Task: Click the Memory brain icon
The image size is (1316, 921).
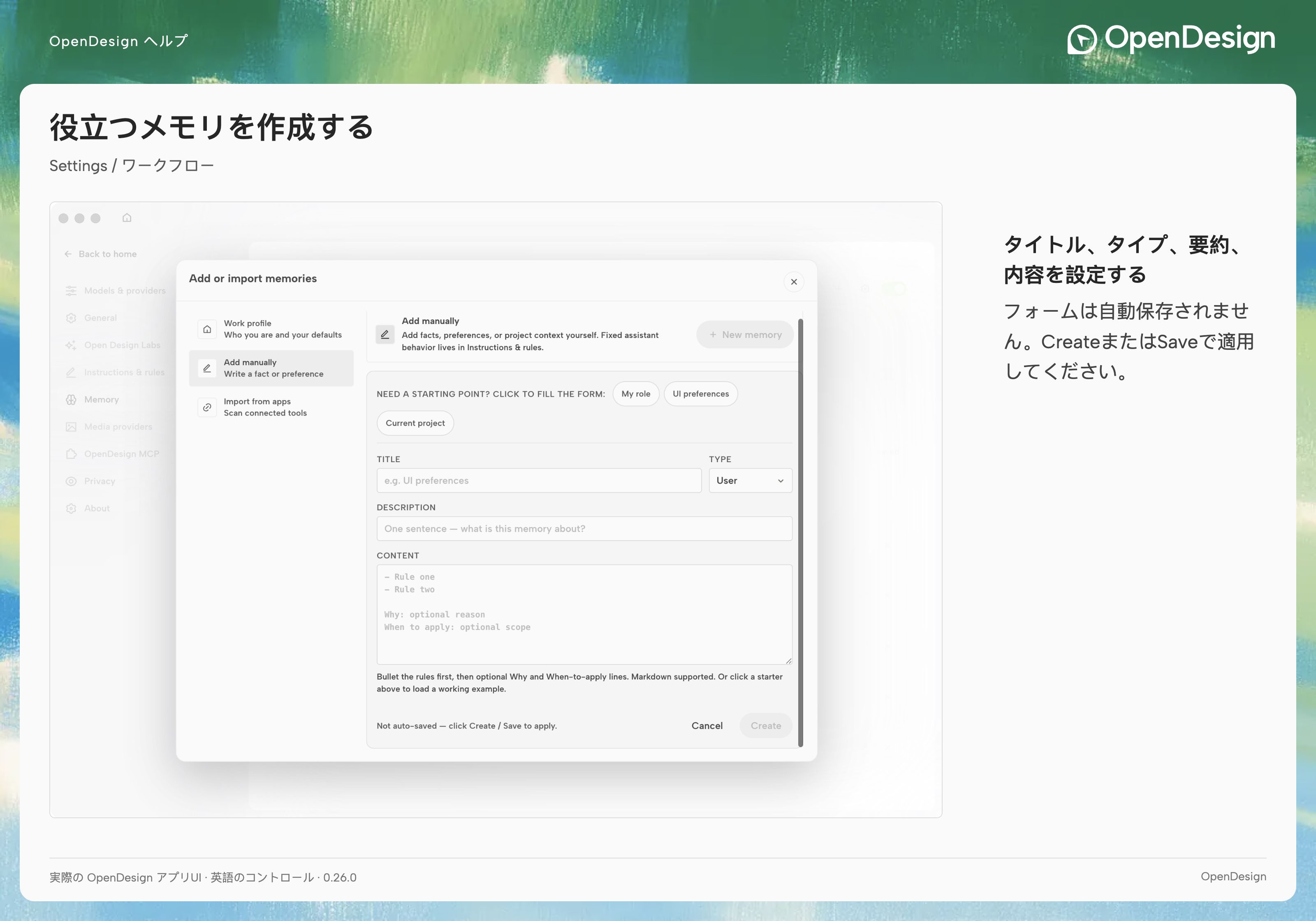Action: tap(71, 400)
